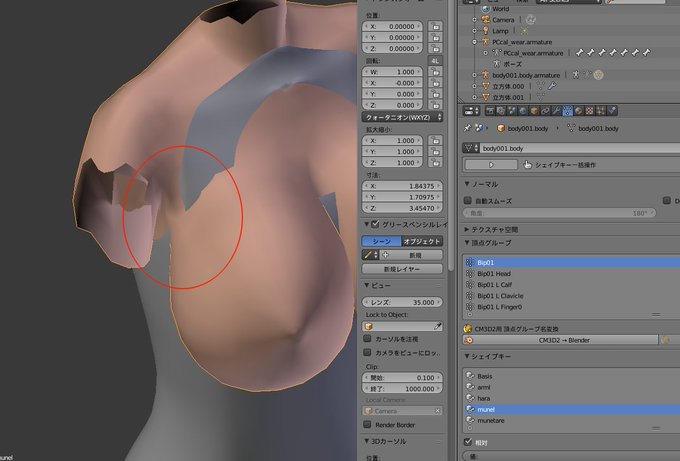Select the オブジェクト toggle in Grease Pencil
Screen dimensions: 680x461
(422, 241)
